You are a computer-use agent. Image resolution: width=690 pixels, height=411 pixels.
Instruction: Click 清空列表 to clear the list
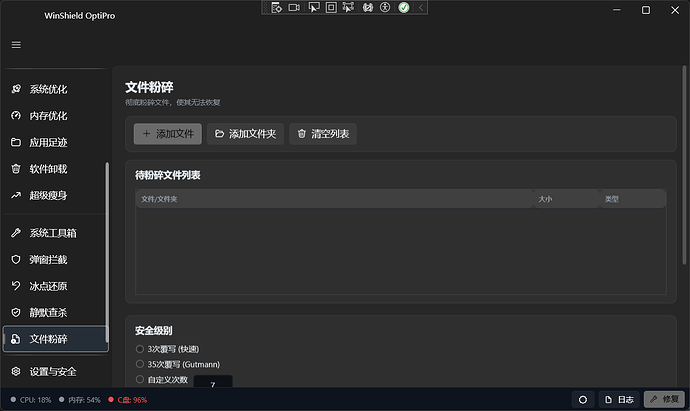tap(323, 134)
